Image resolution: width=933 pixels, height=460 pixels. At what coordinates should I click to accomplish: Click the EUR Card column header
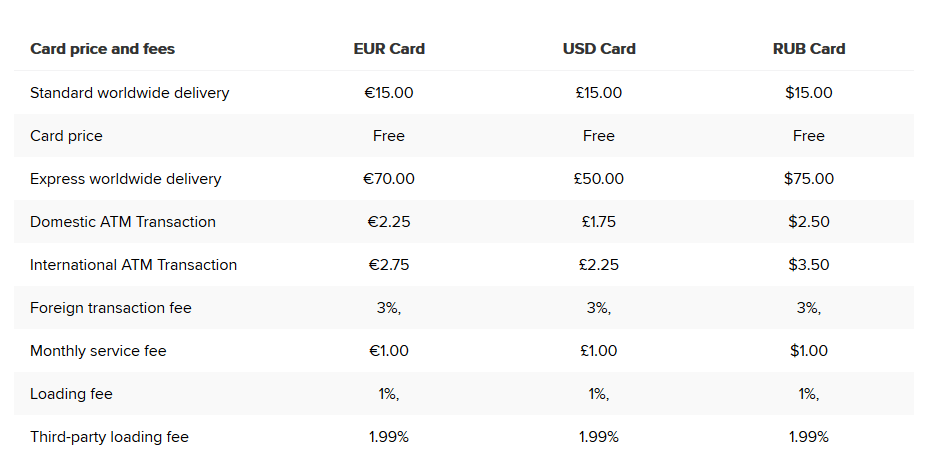pos(389,49)
